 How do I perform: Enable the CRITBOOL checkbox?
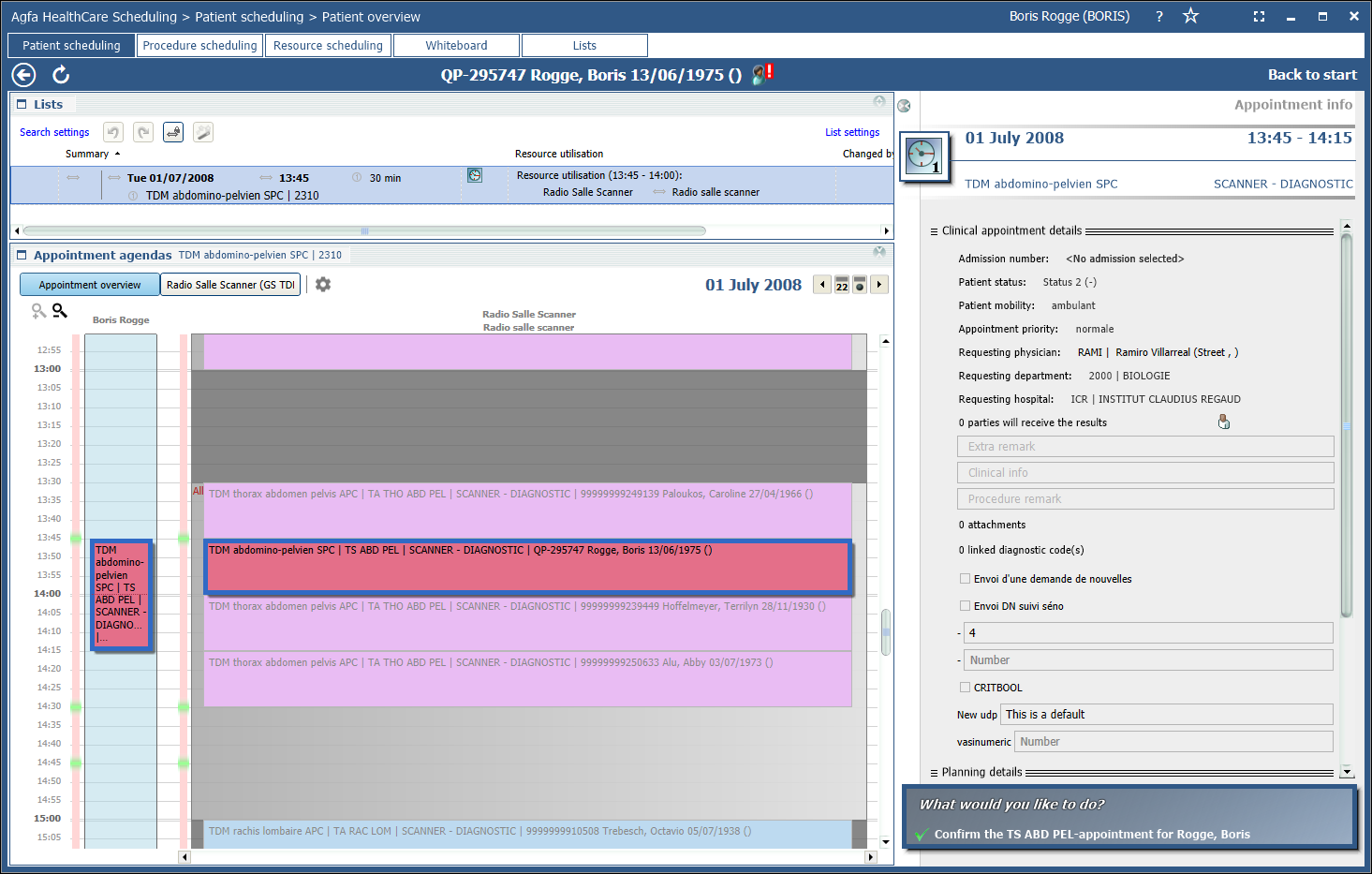pyautogui.click(x=965, y=688)
